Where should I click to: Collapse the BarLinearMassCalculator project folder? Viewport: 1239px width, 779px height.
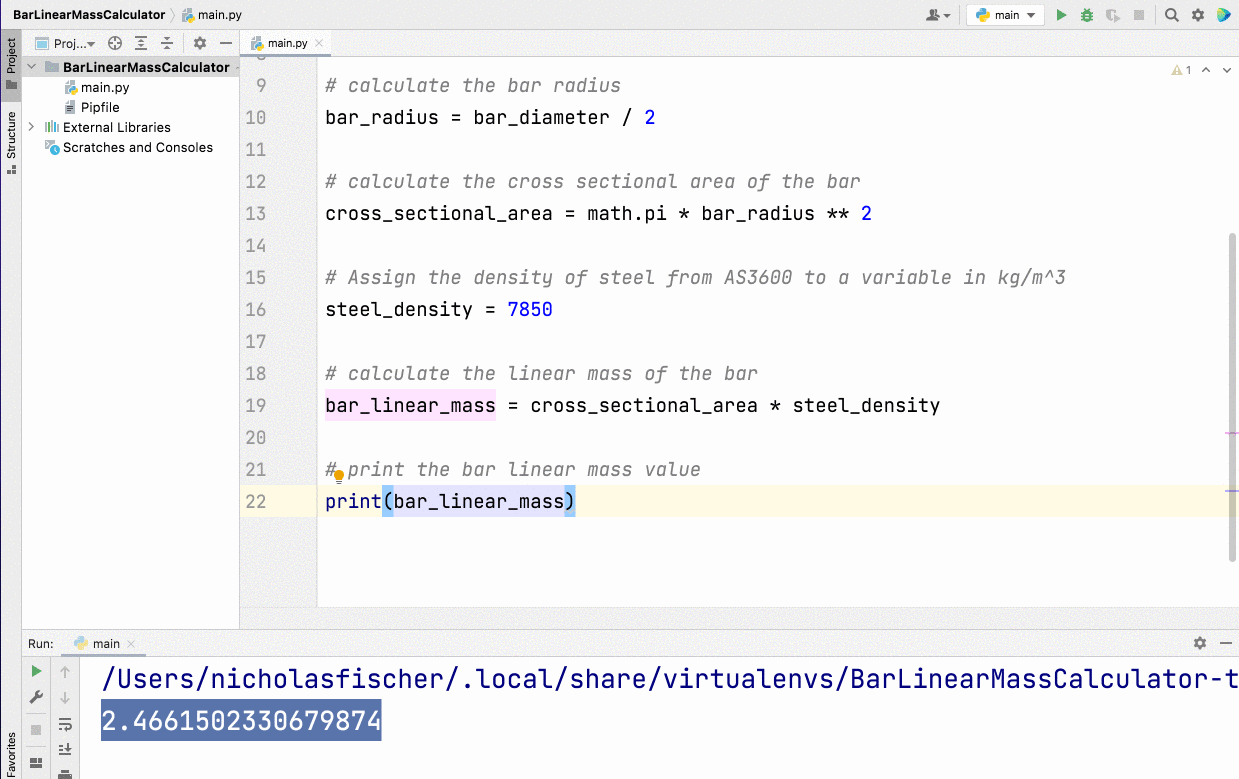pyautogui.click(x=31, y=67)
